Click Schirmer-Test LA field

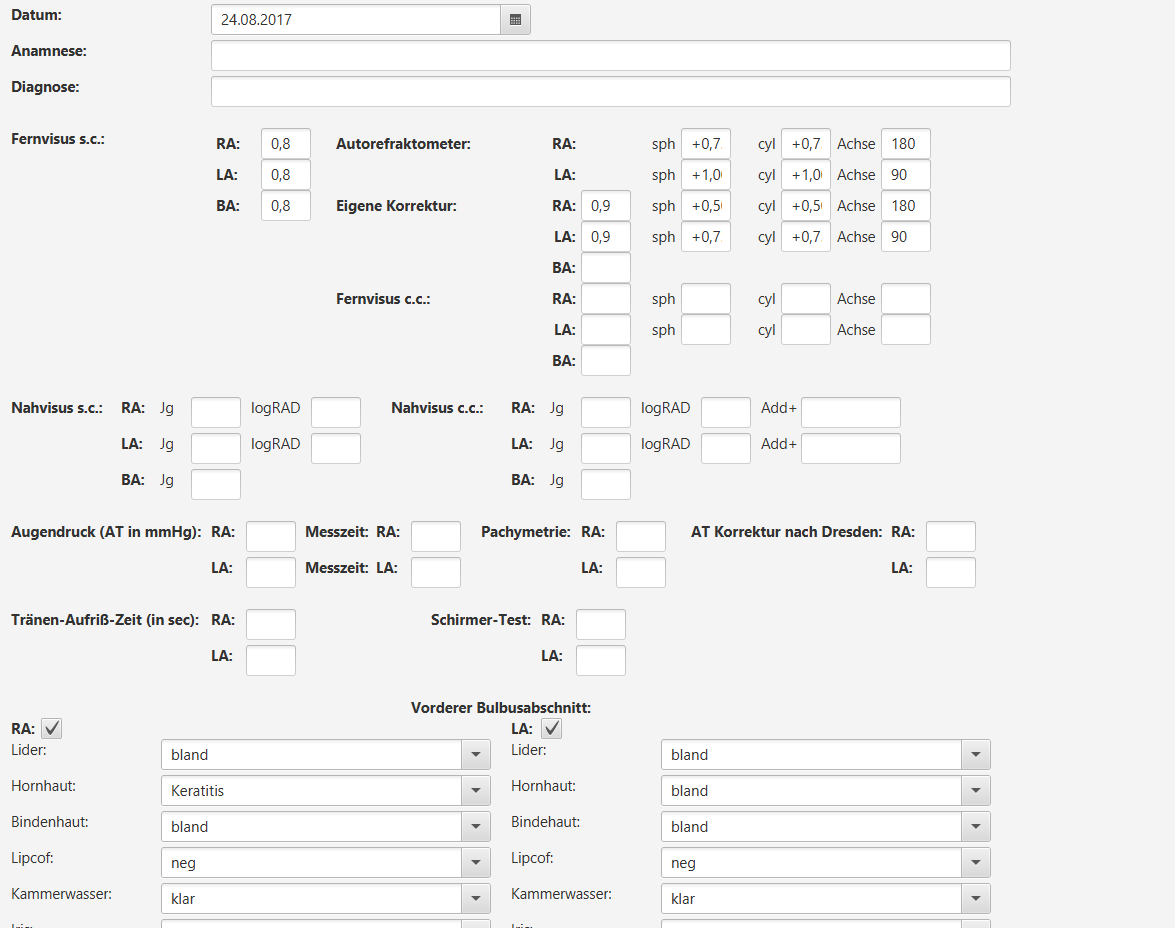[600, 660]
